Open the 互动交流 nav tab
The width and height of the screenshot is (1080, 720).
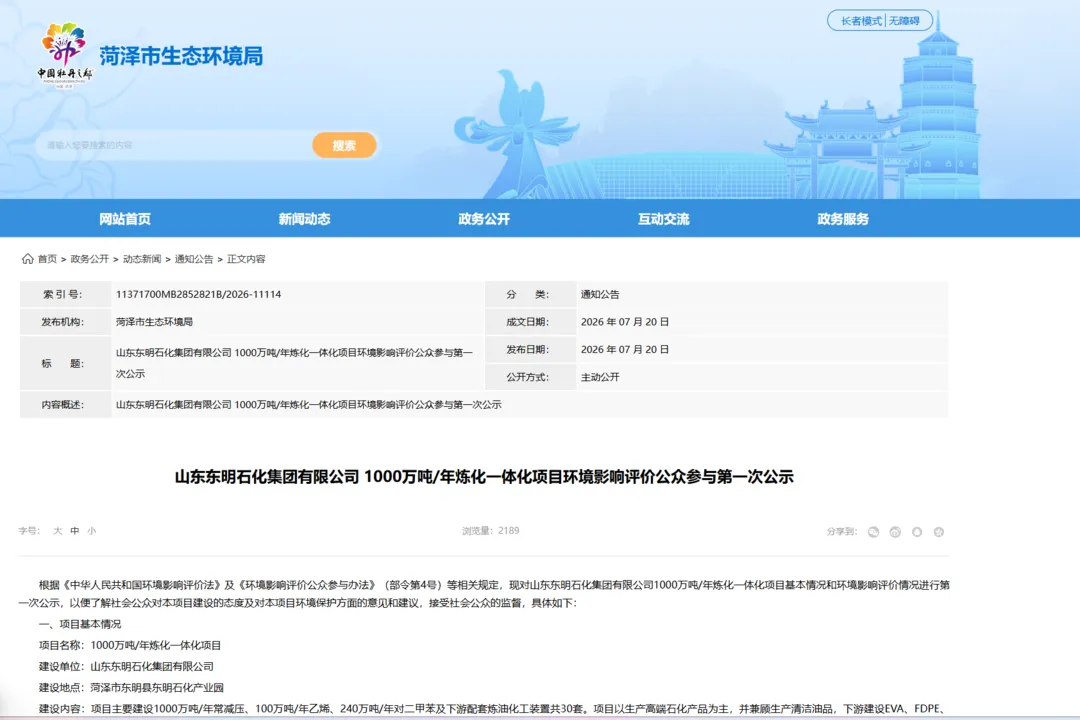pos(663,218)
